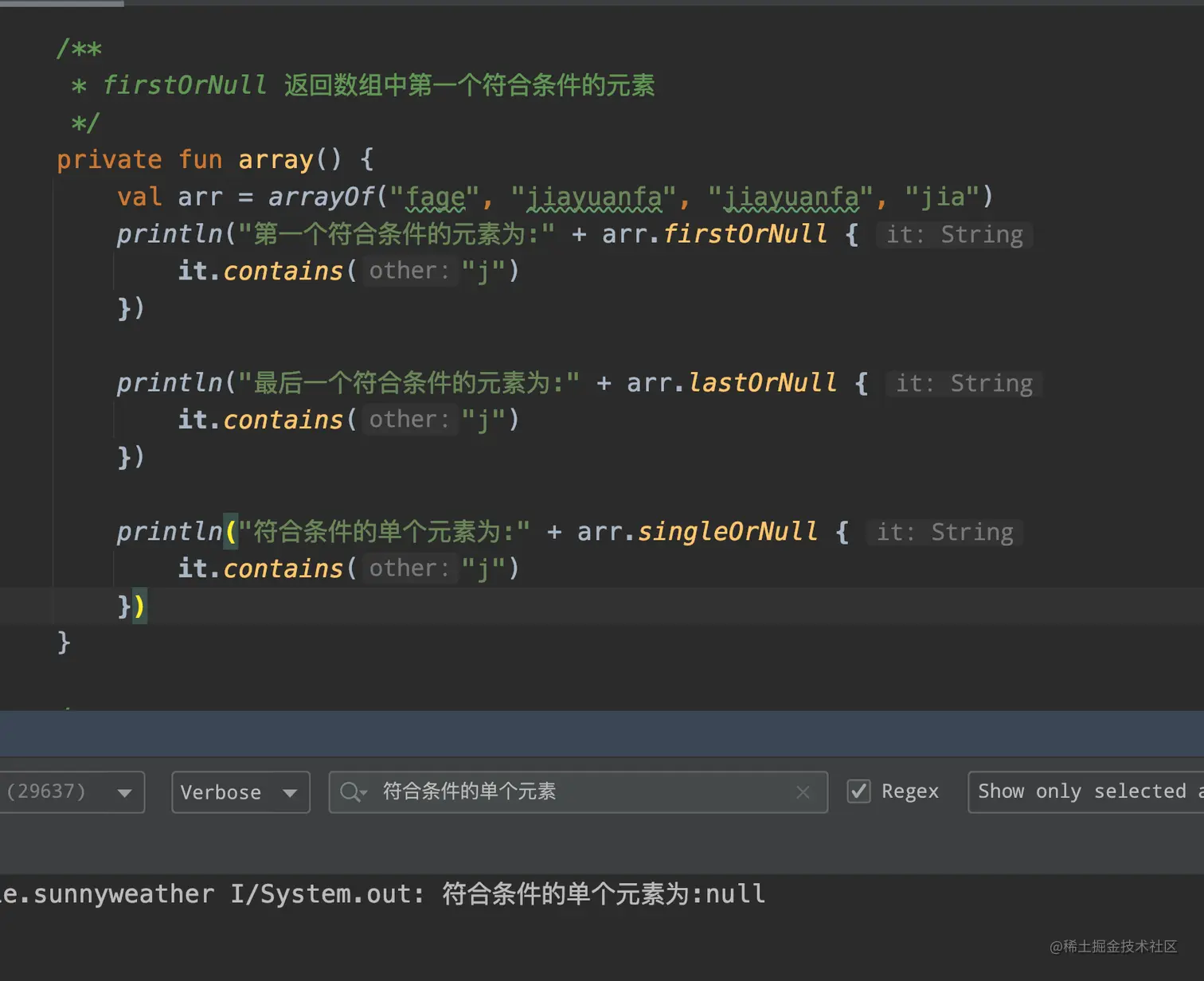Click it.contains inside the singleOrNull block

point(260,569)
